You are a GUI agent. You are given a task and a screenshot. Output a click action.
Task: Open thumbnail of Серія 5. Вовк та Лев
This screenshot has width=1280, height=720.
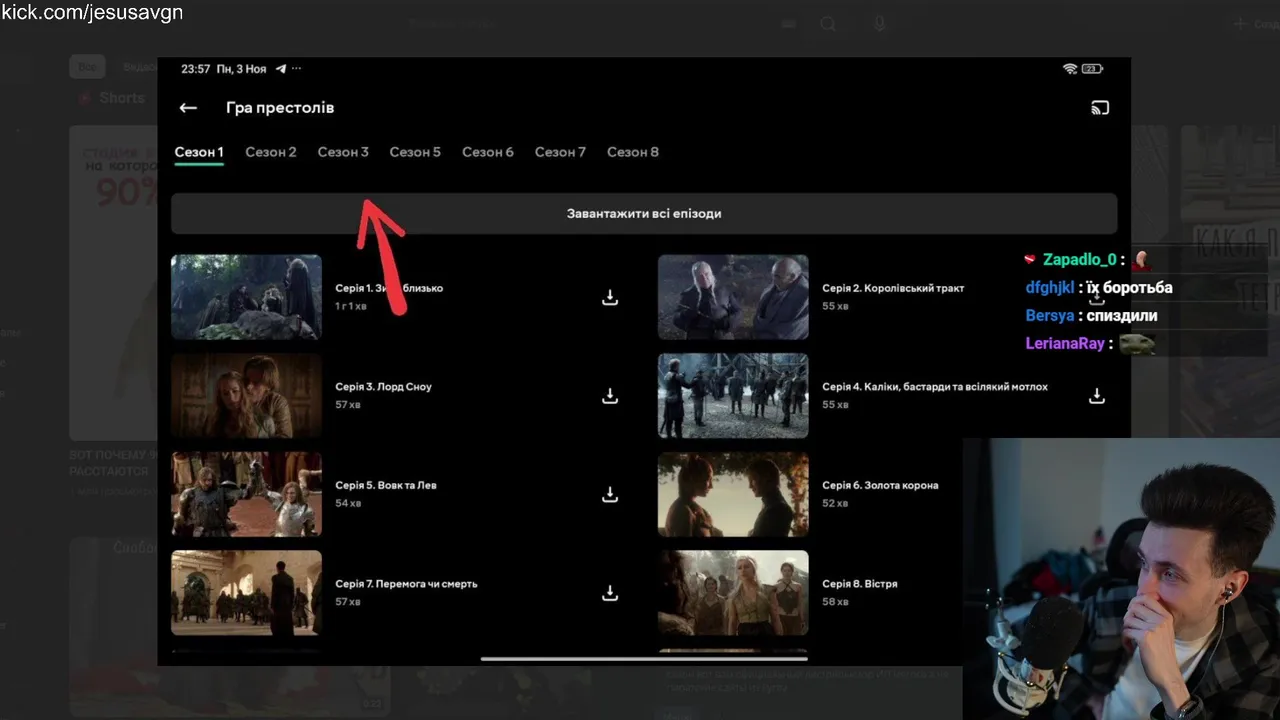[x=246, y=494]
